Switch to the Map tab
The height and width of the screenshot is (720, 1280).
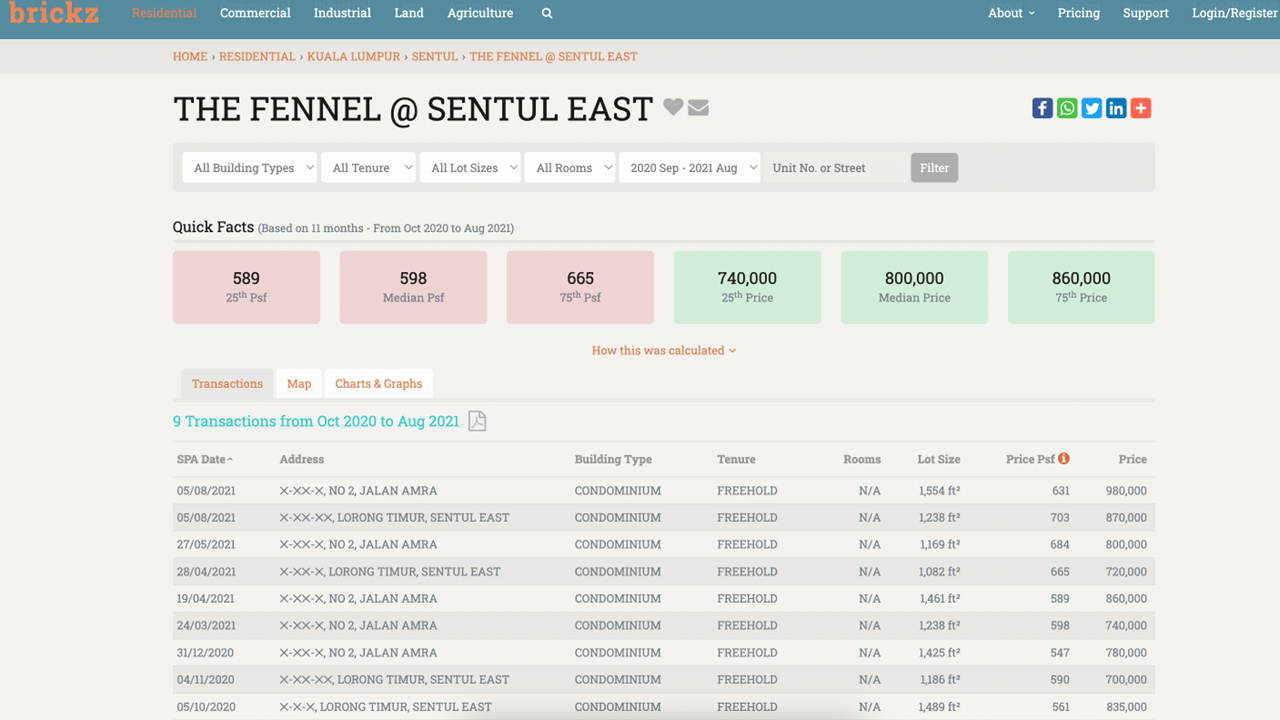click(x=299, y=384)
